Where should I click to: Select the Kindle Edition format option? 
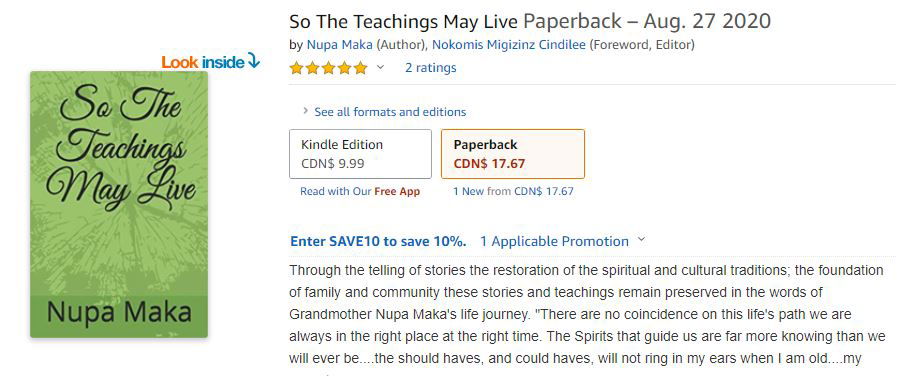[x=360, y=154]
